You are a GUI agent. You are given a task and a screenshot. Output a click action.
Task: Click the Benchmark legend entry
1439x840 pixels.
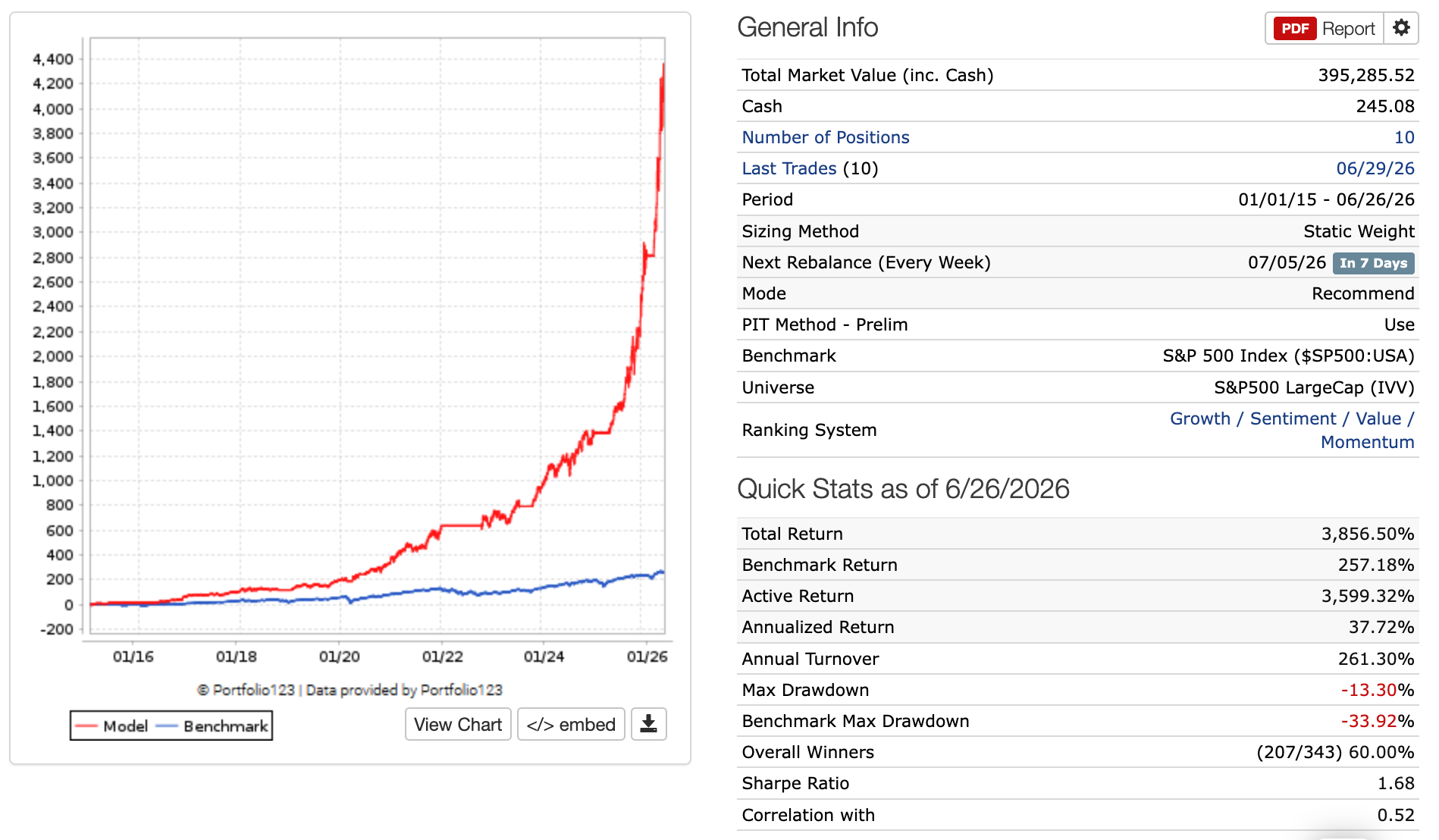[212, 726]
